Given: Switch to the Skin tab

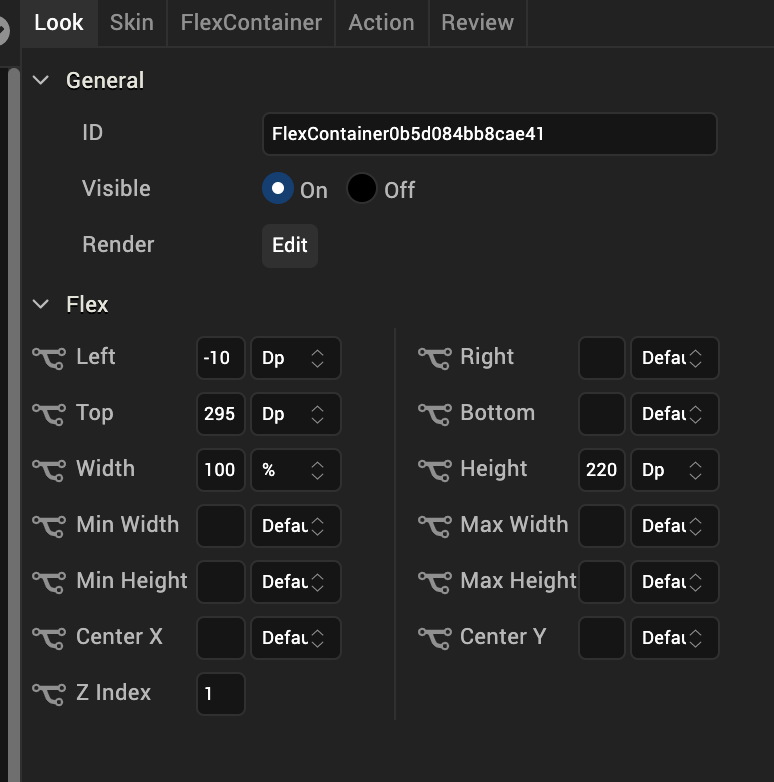Looking at the screenshot, I should click(132, 22).
